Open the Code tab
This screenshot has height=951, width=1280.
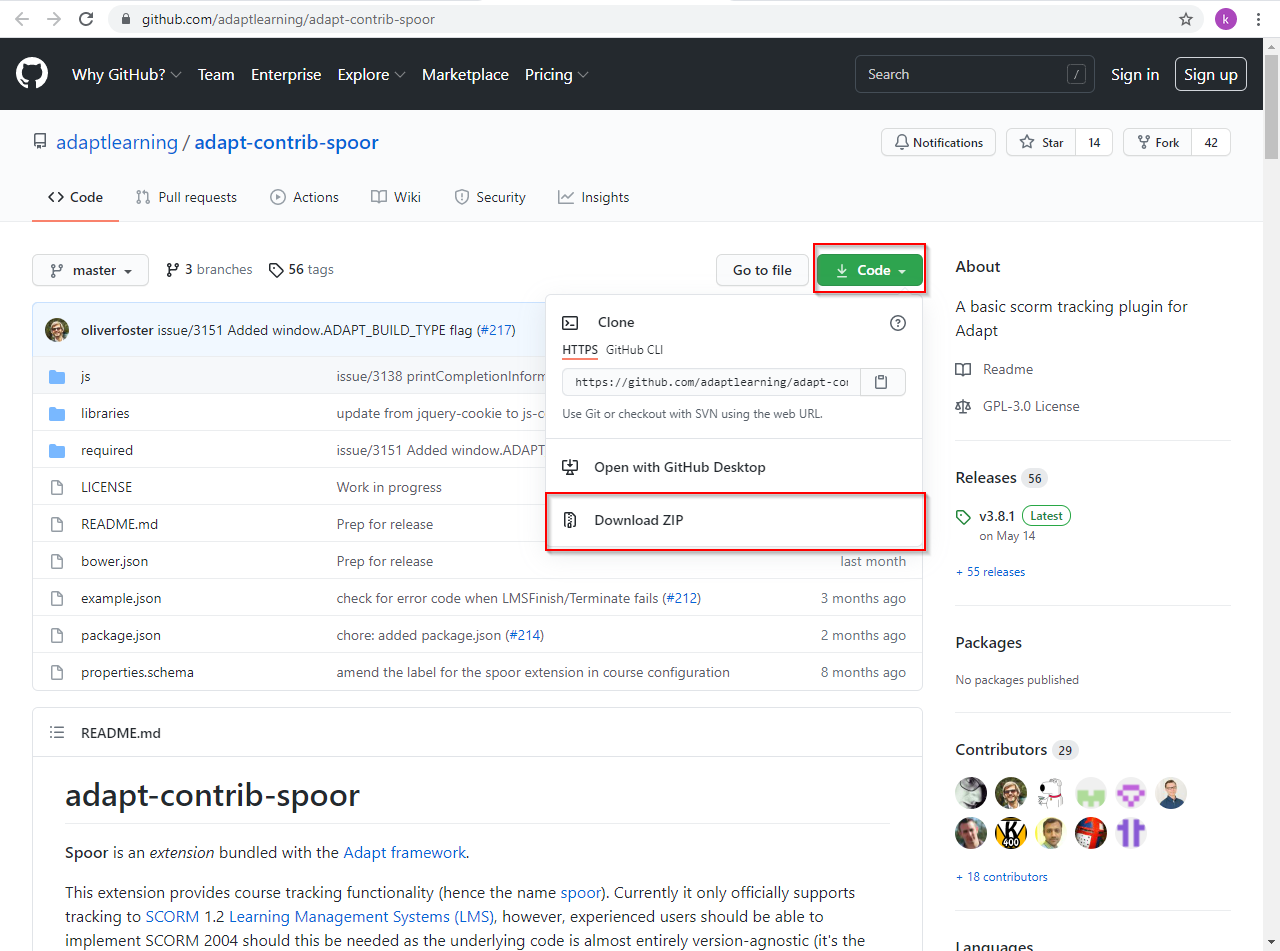coord(75,197)
